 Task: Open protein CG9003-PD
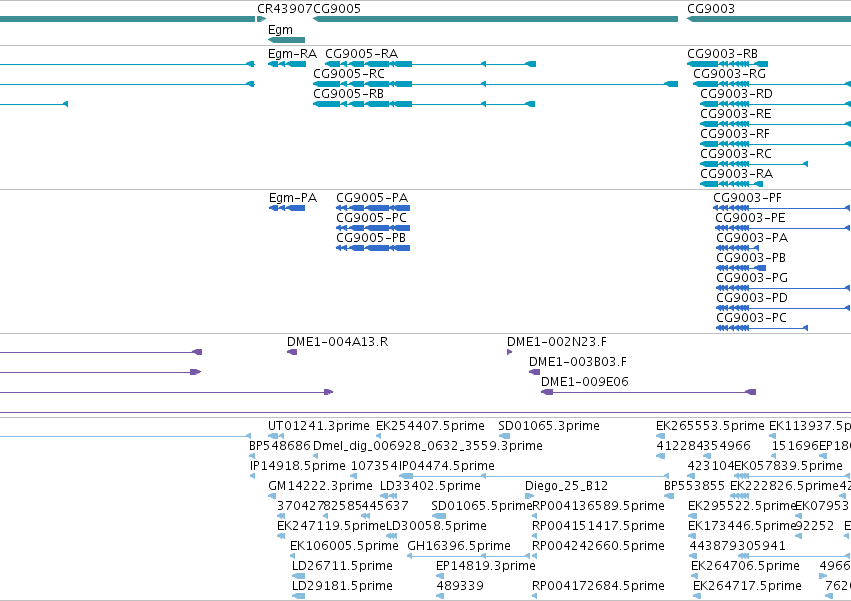coord(783,308)
